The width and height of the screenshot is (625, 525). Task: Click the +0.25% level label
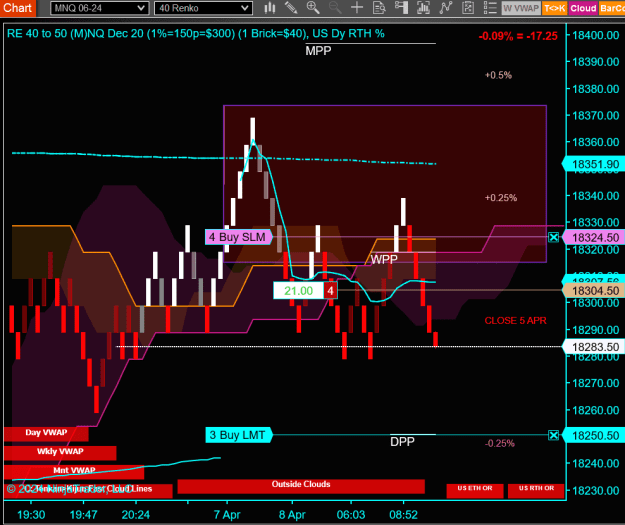point(501,198)
